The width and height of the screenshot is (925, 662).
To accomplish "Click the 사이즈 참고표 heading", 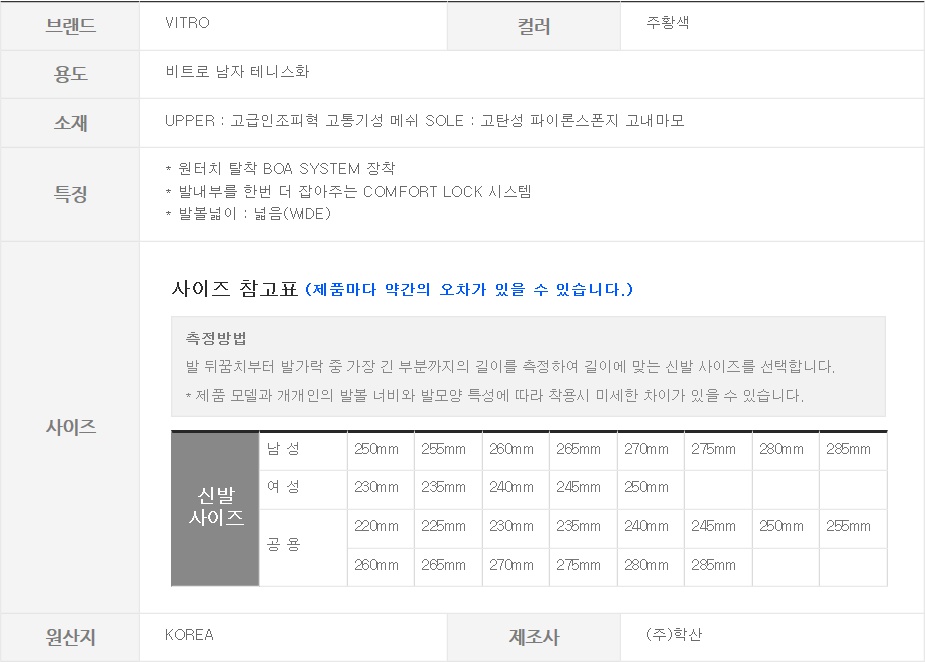I will [235, 290].
